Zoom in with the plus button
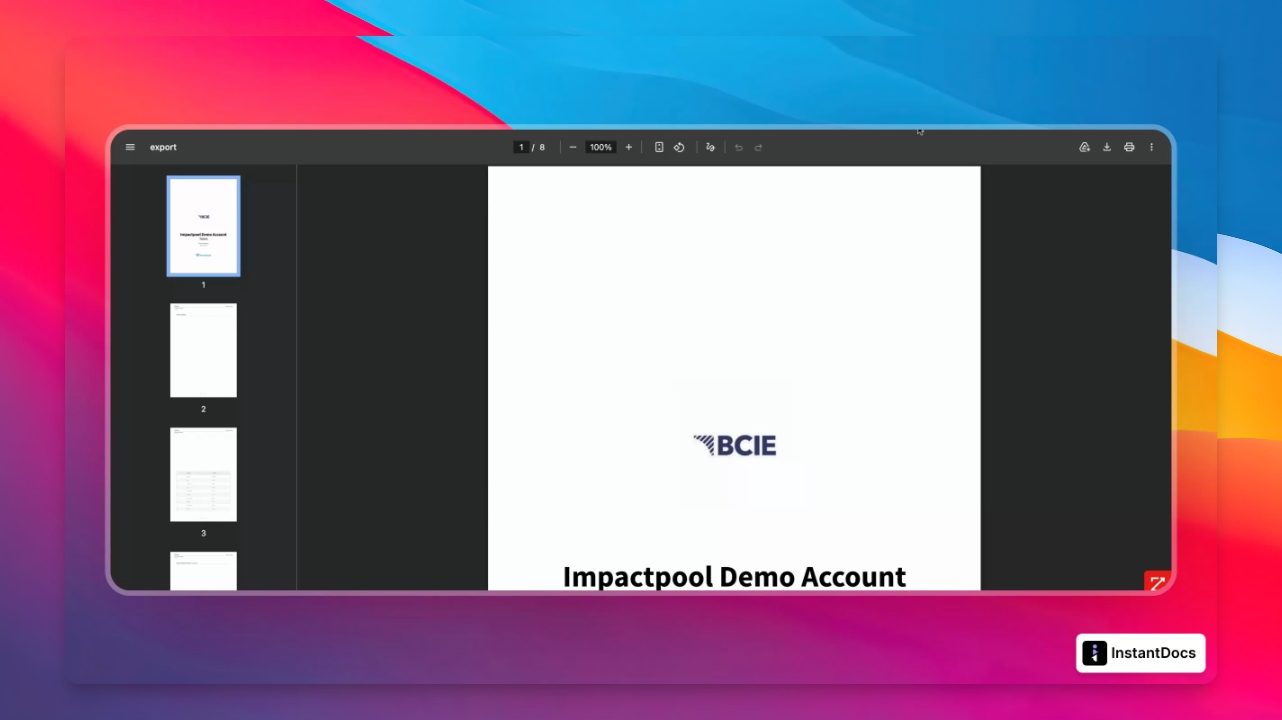Screen dimensions: 1282x720 629,147
